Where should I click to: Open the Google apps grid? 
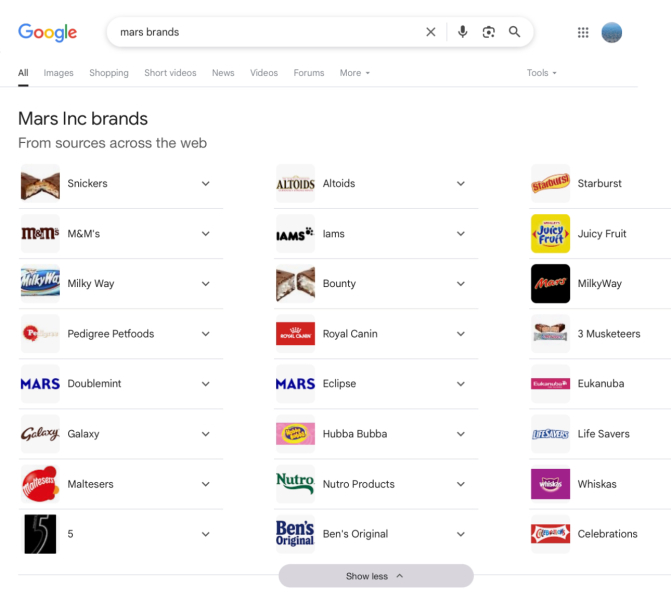tap(583, 33)
